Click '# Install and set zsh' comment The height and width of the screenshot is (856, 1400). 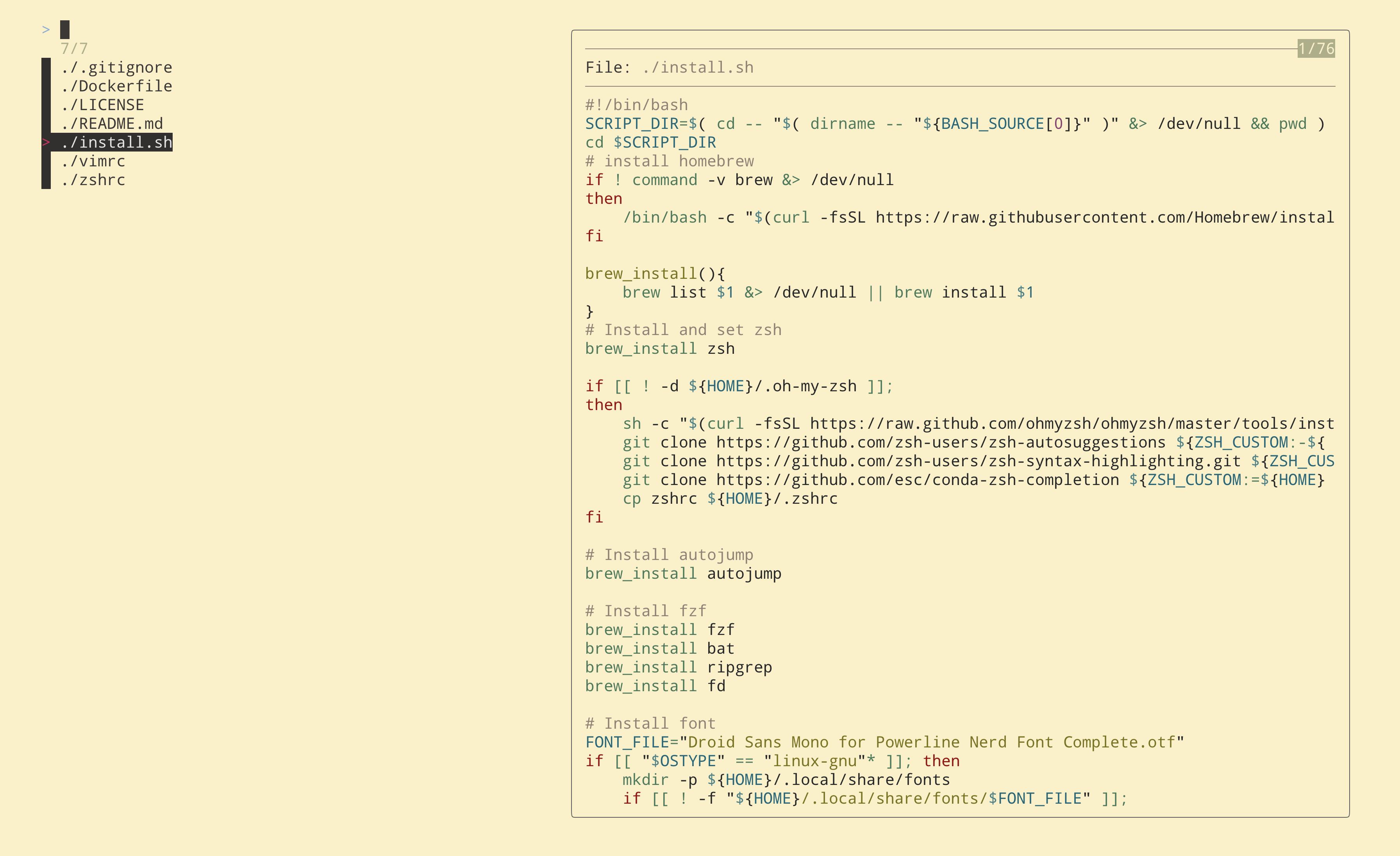point(684,330)
